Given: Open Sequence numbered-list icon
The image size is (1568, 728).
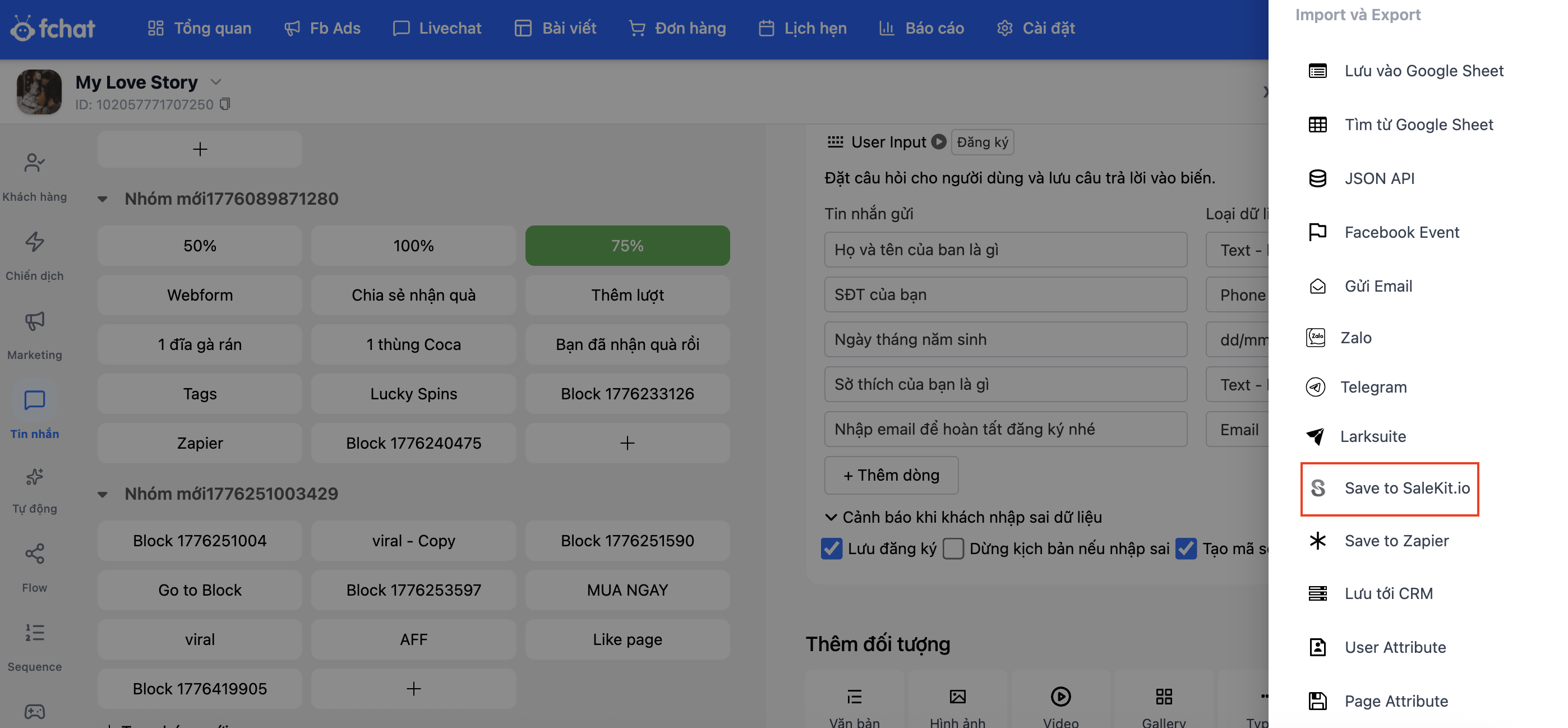Looking at the screenshot, I should tap(35, 633).
